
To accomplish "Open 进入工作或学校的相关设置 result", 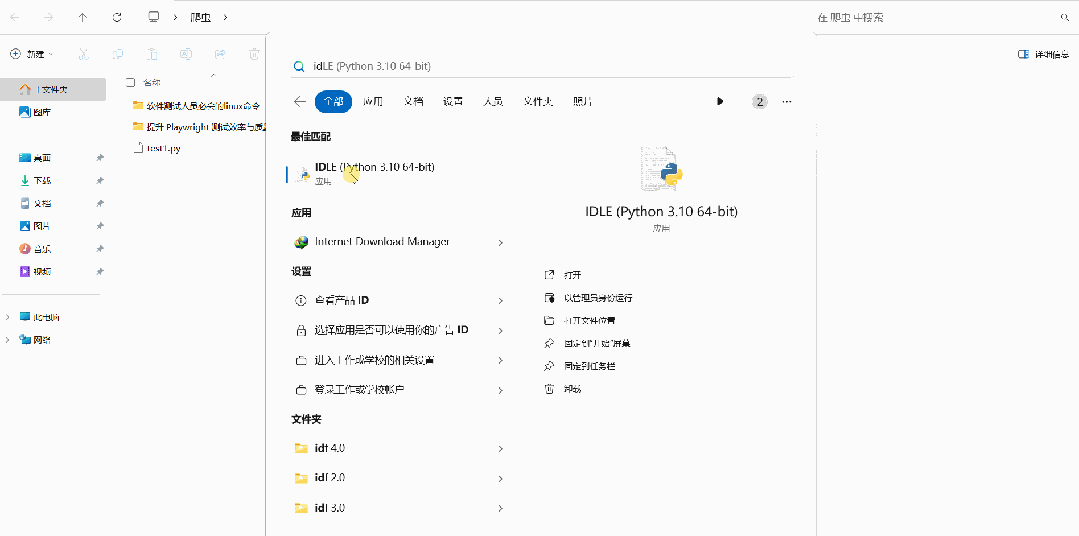I will (400, 360).
